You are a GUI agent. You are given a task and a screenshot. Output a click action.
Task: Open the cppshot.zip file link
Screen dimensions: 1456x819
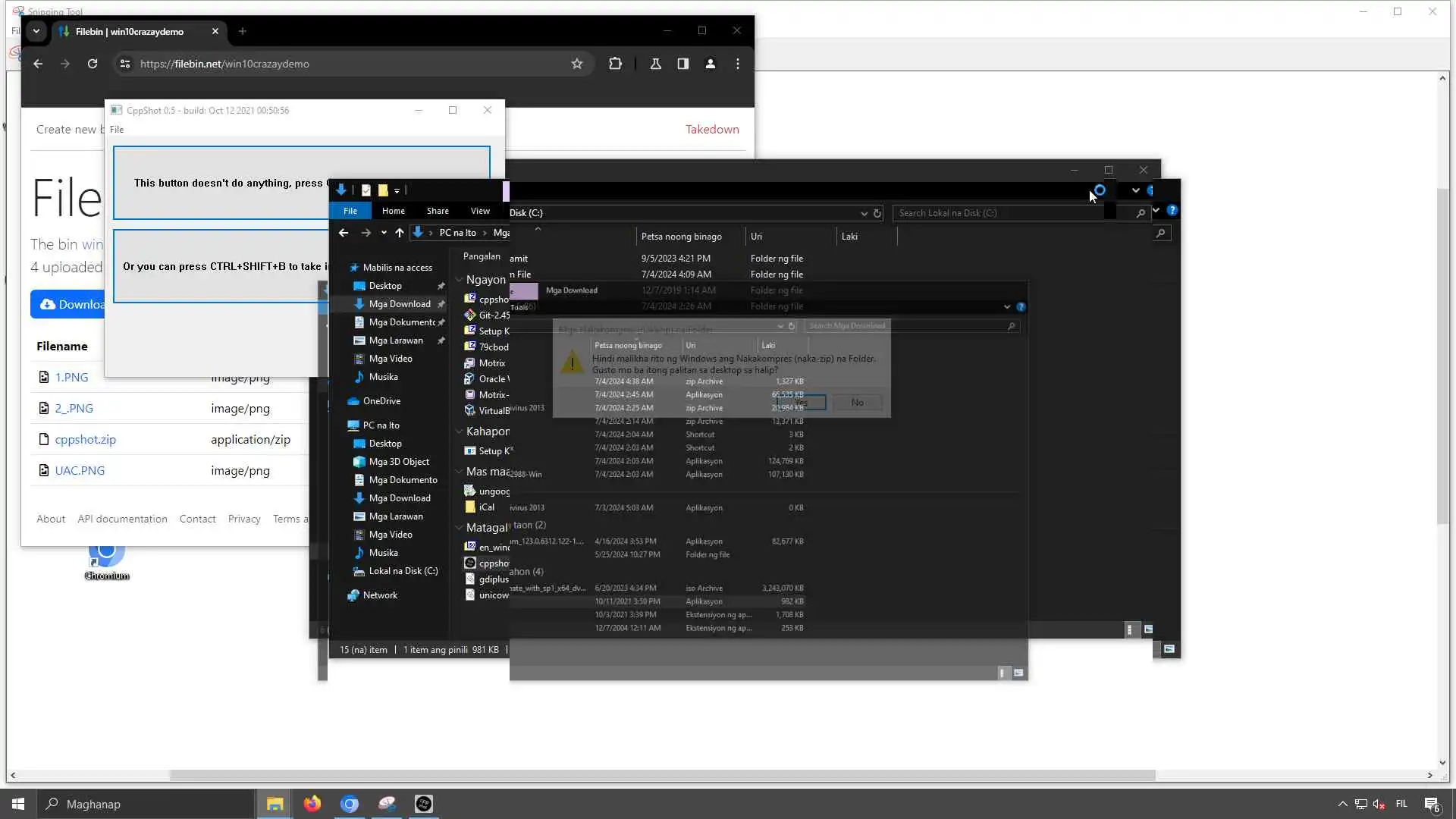click(x=85, y=439)
